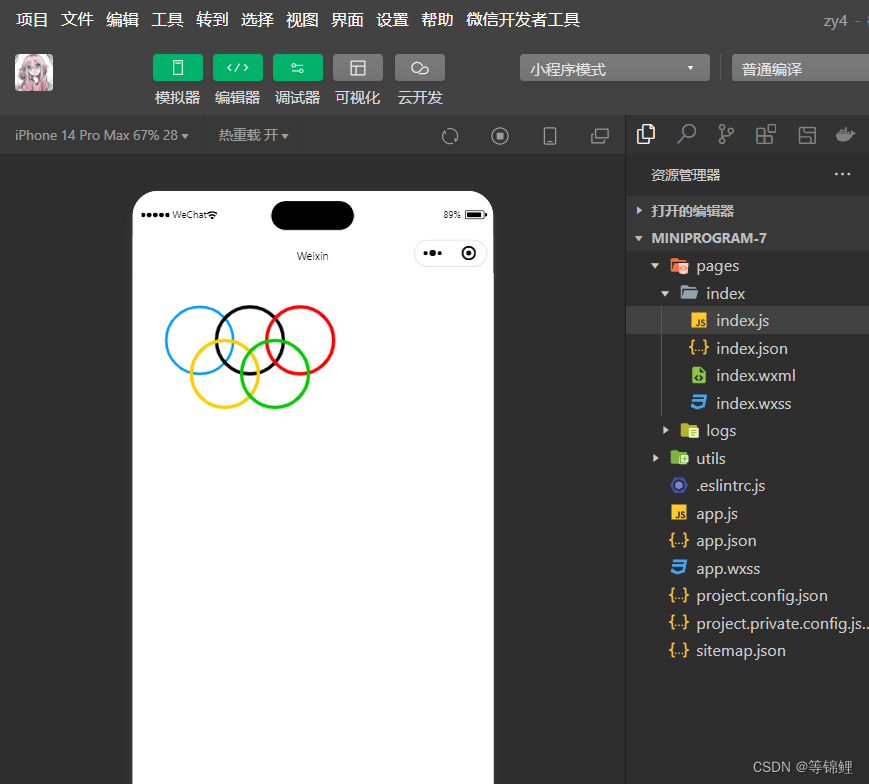Open the search icon in sidebar

tap(686, 134)
